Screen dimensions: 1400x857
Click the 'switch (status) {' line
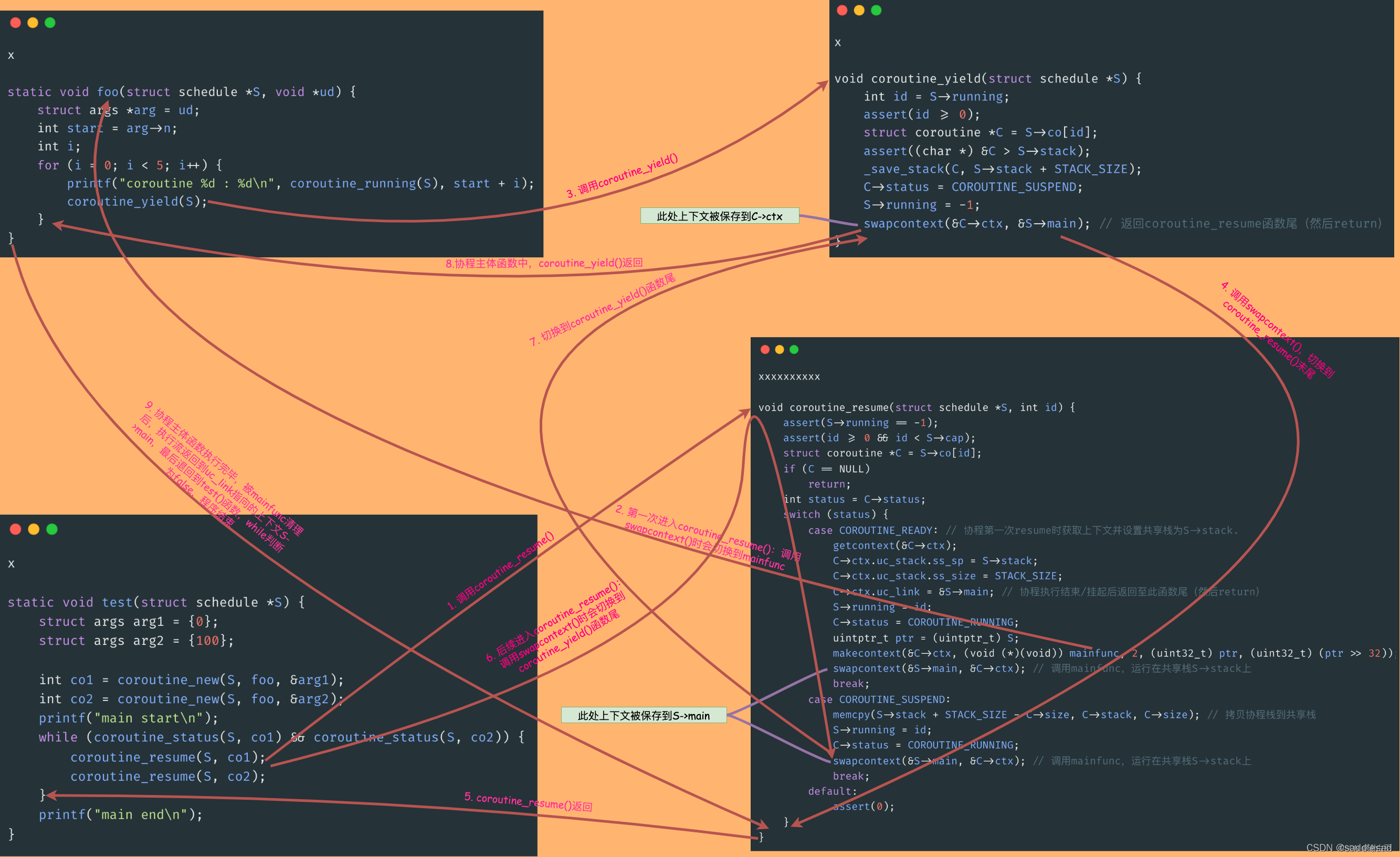835,514
